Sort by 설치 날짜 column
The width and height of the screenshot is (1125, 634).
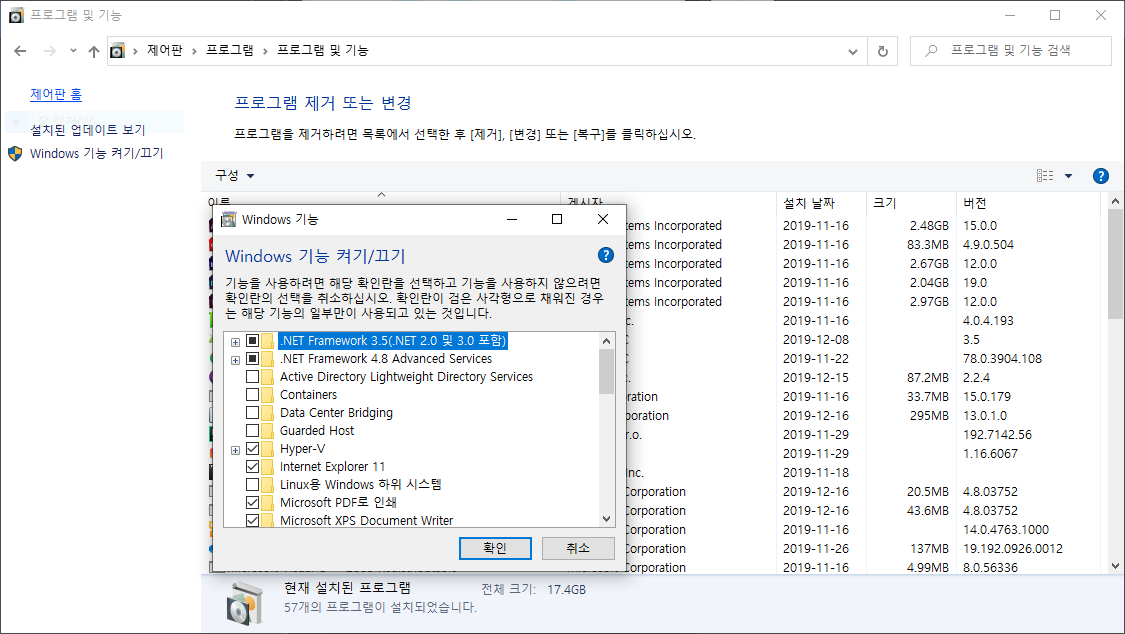tap(822, 203)
